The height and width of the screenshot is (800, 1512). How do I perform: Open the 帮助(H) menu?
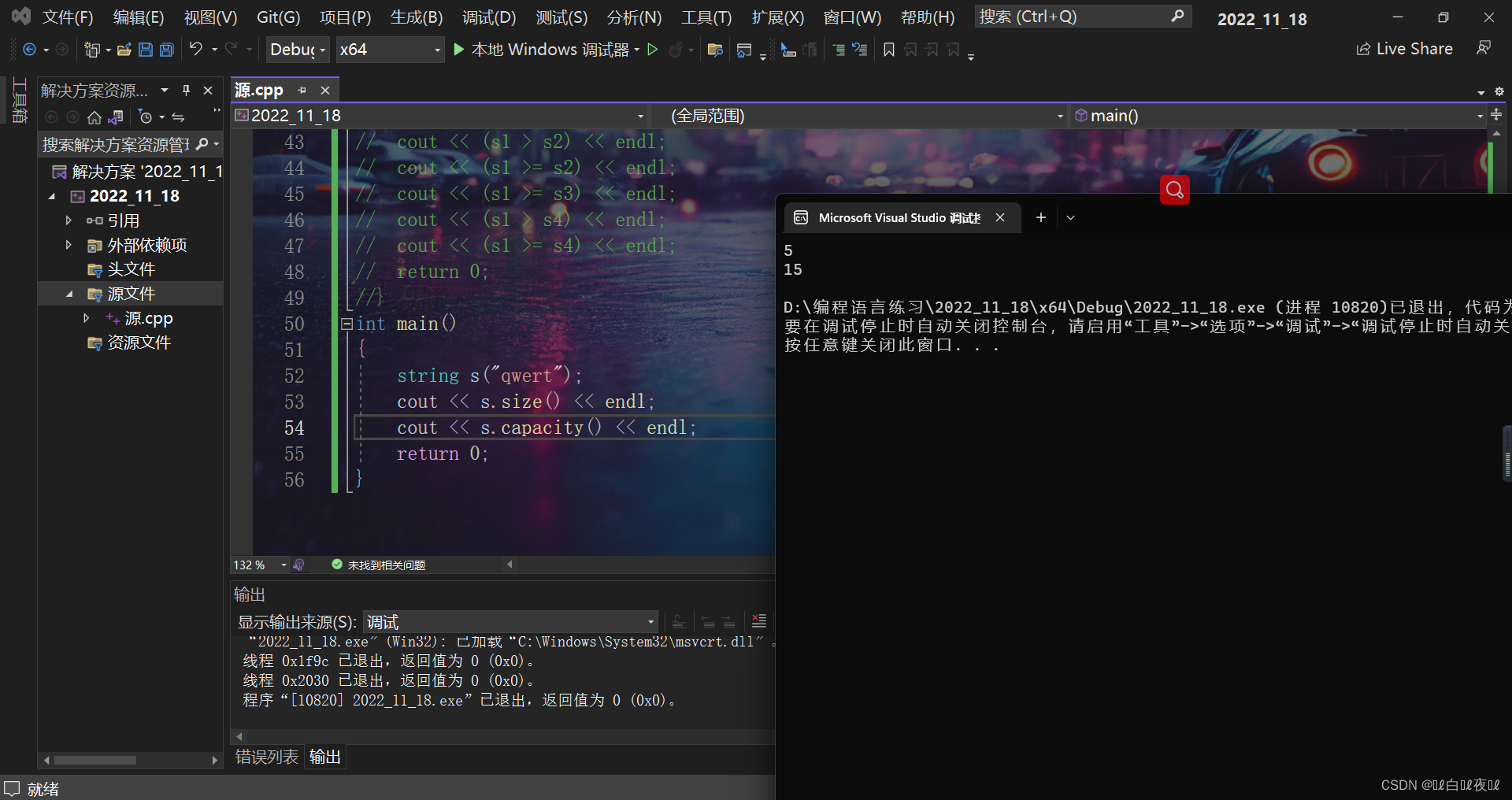pyautogui.click(x=928, y=17)
